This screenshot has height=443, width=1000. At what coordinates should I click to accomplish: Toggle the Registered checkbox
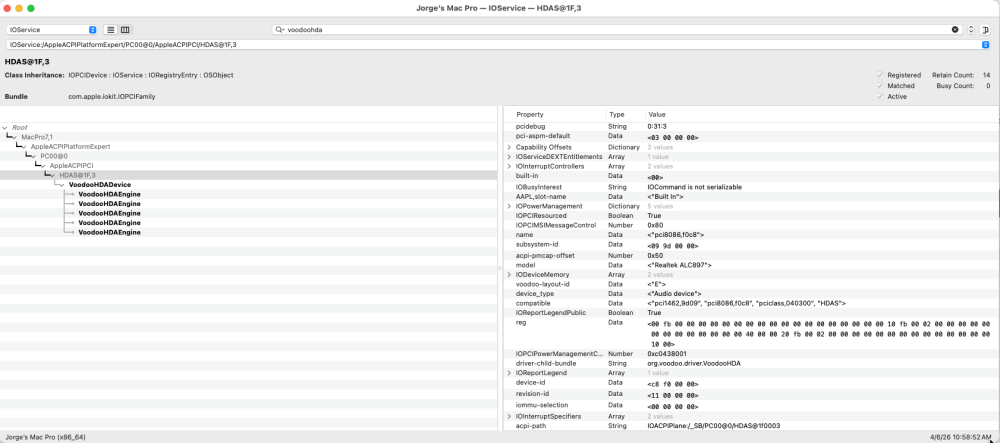pos(880,75)
